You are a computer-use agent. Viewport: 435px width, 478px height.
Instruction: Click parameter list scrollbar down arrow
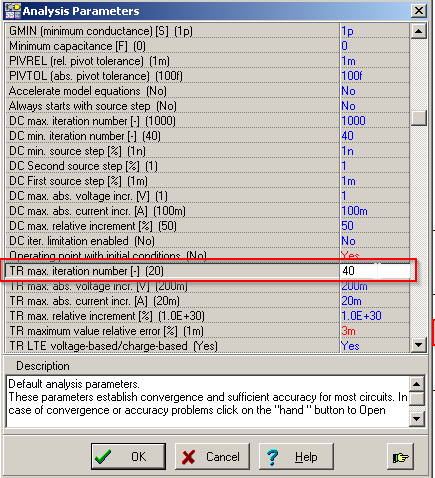(x=418, y=344)
